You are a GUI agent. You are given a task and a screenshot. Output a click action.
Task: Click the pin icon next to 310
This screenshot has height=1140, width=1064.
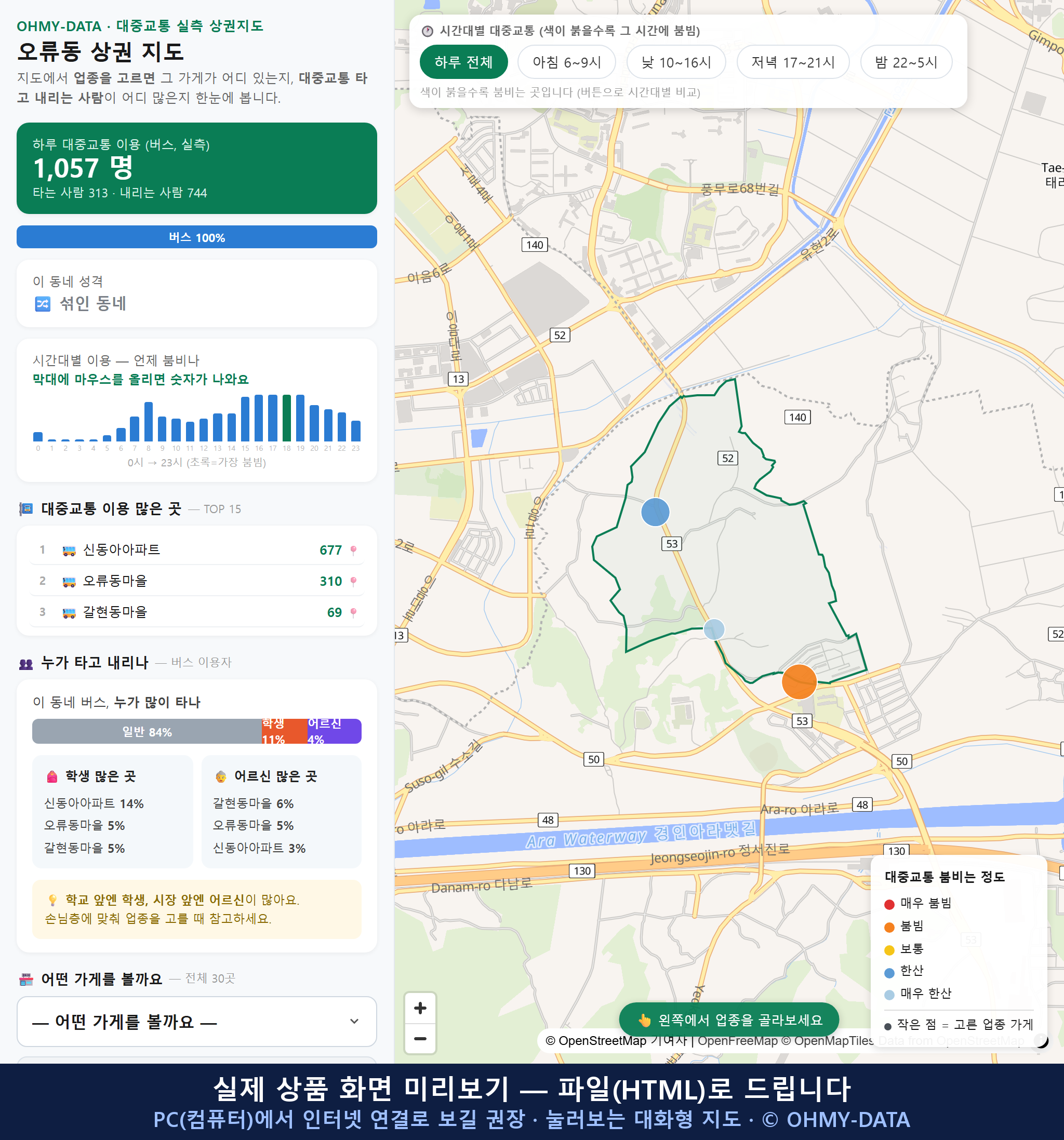pyautogui.click(x=353, y=582)
